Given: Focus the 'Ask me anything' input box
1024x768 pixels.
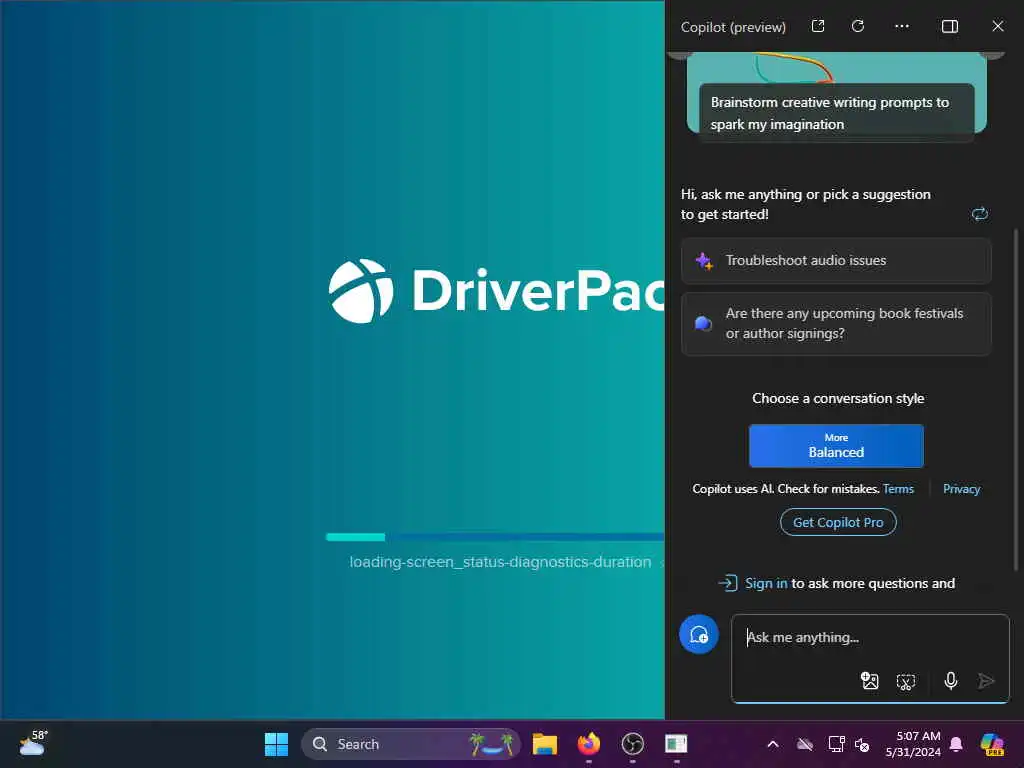Looking at the screenshot, I should pos(870,658).
